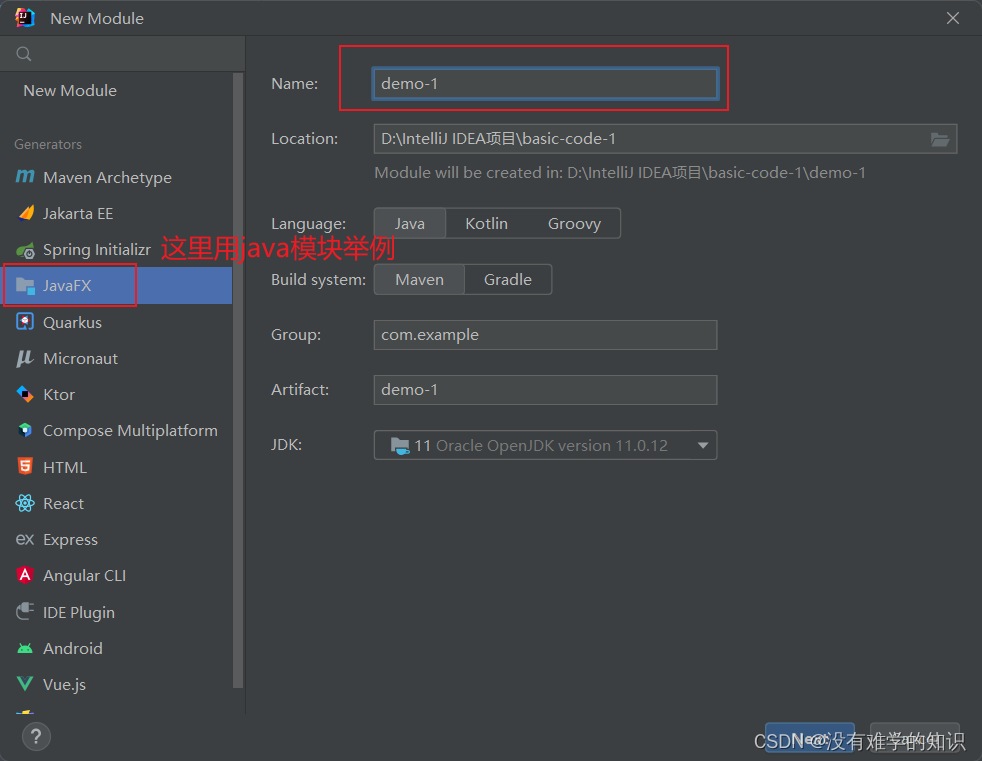The image size is (982, 761).
Task: Select Java as the language
Action: 410,224
